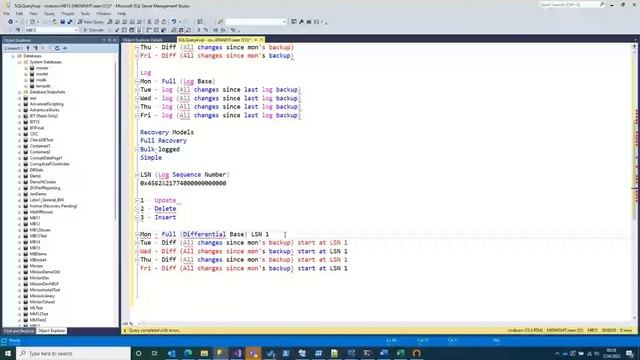The width and height of the screenshot is (640, 360).
Task: Collapse outline at '1 - Update' line
Action: [x=137, y=200]
